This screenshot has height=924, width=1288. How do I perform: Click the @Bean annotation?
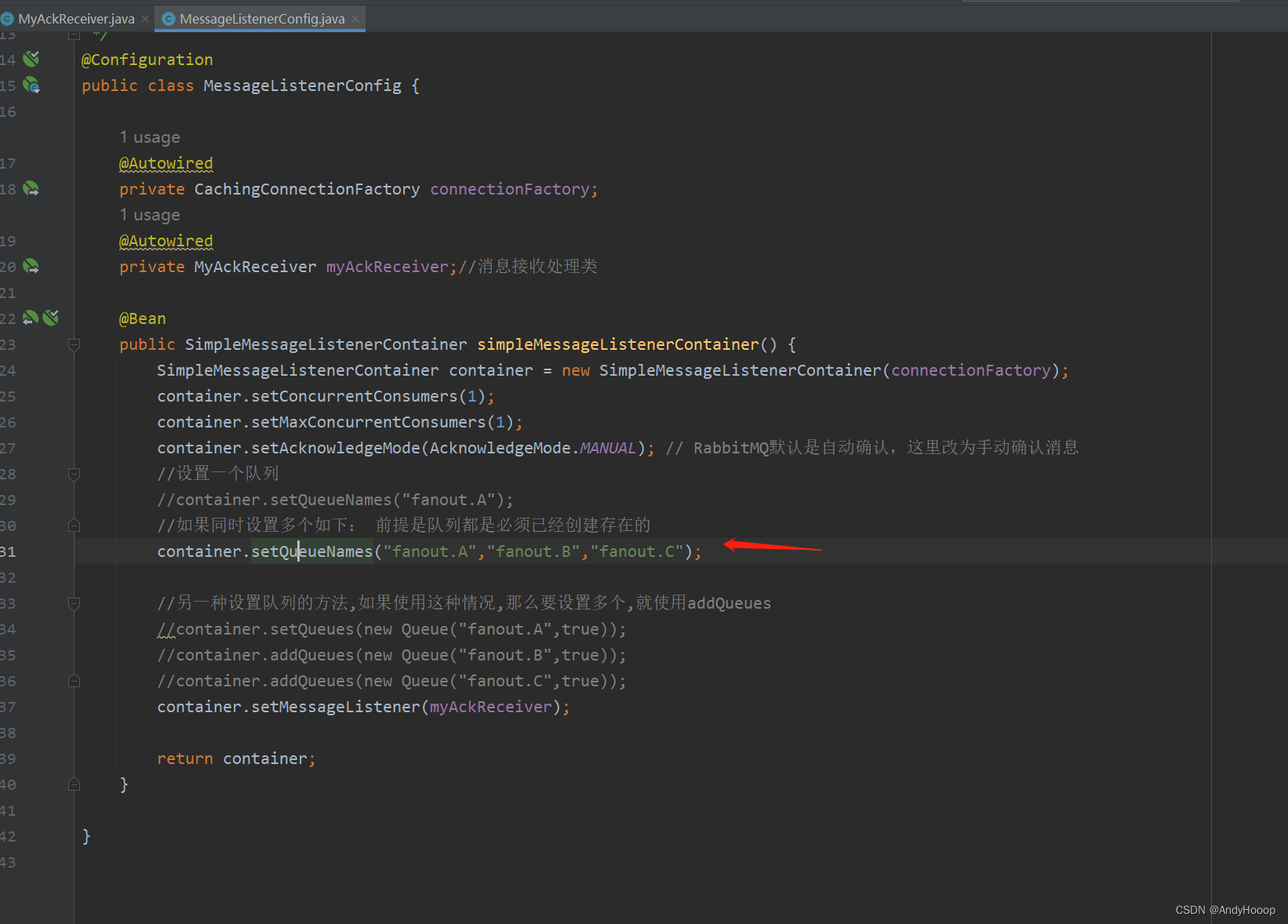tap(143, 318)
